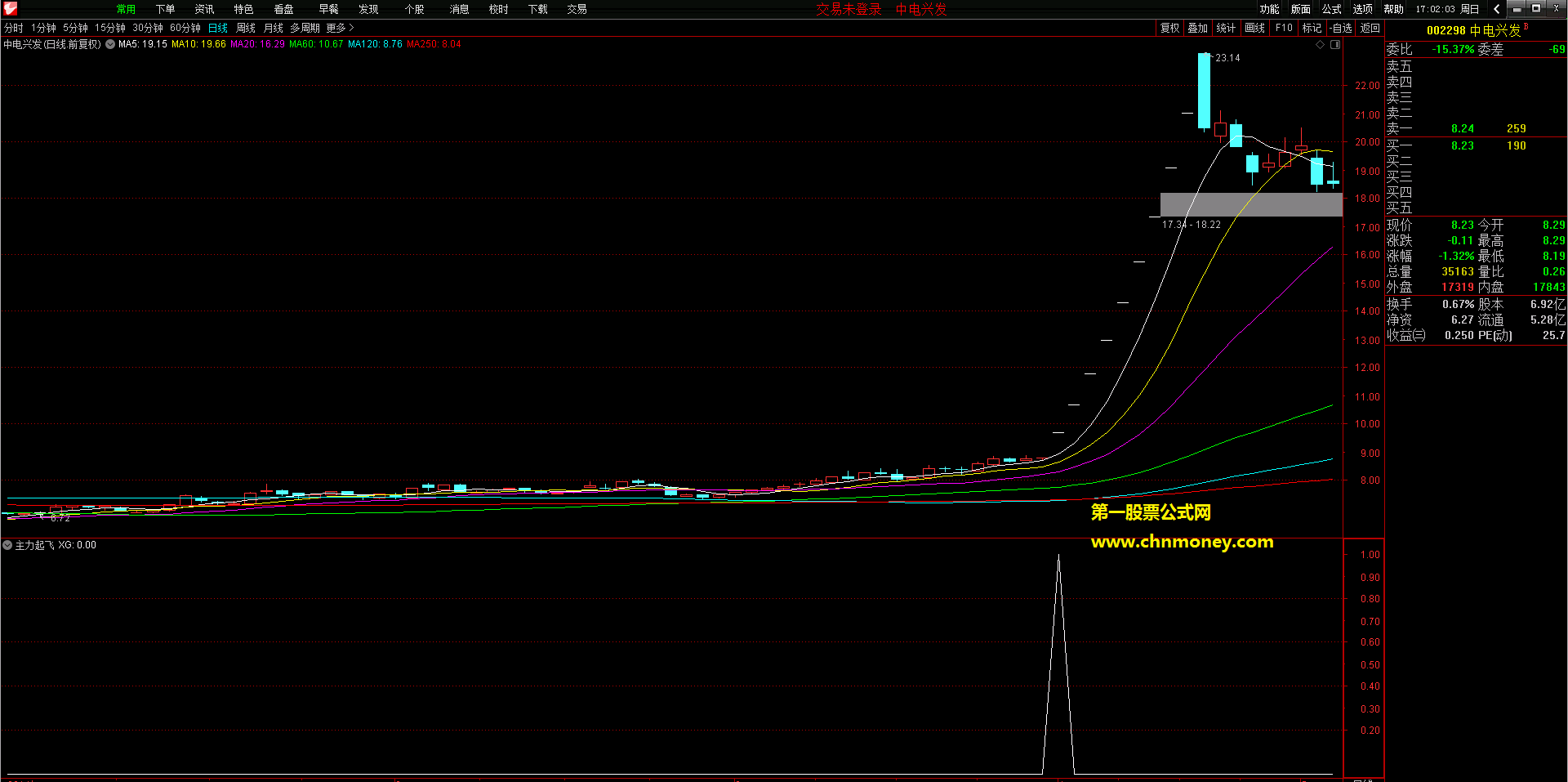This screenshot has height=782, width=1568.
Task: Click the 卖一 price 8.24
Action: pyautogui.click(x=1463, y=128)
